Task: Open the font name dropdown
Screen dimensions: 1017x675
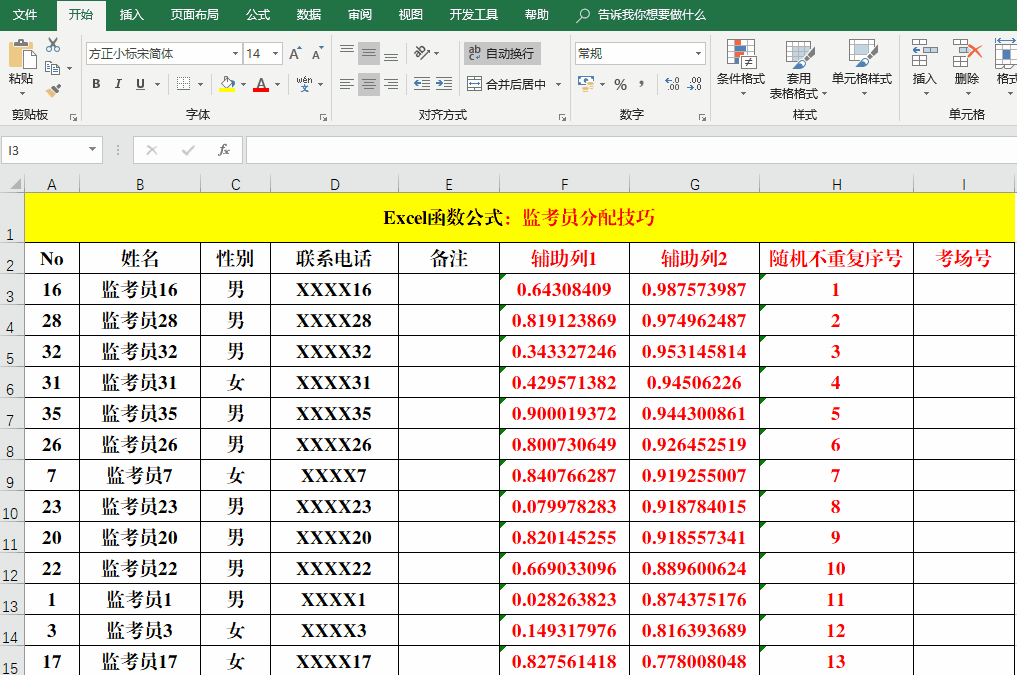Action: click(x=235, y=54)
